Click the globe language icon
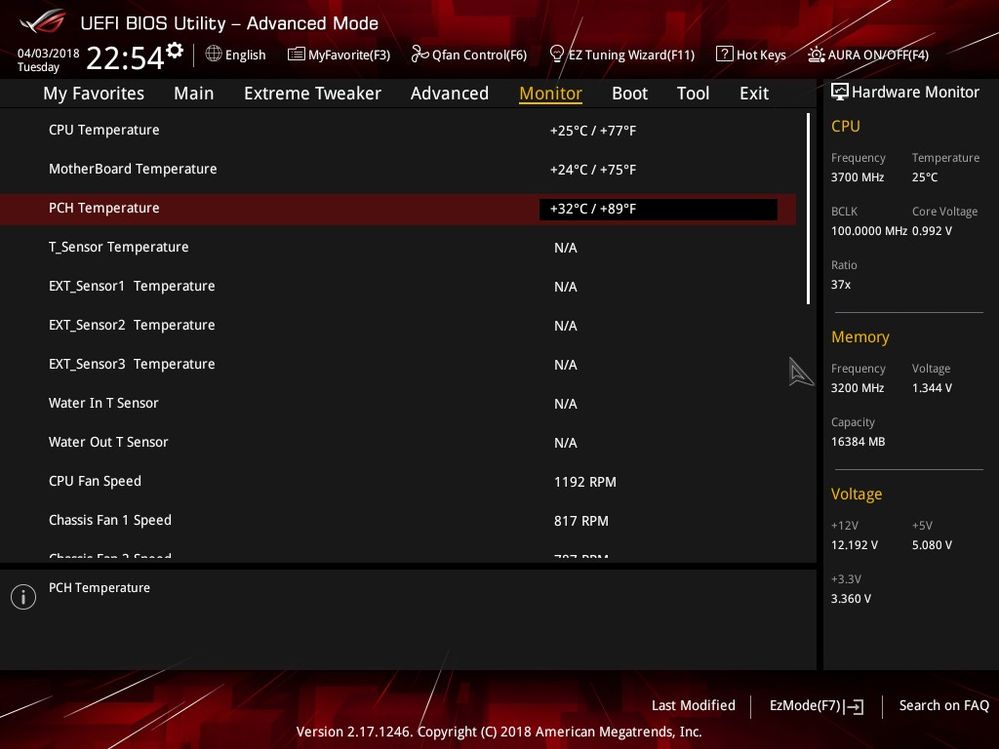999x749 pixels. pos(213,54)
